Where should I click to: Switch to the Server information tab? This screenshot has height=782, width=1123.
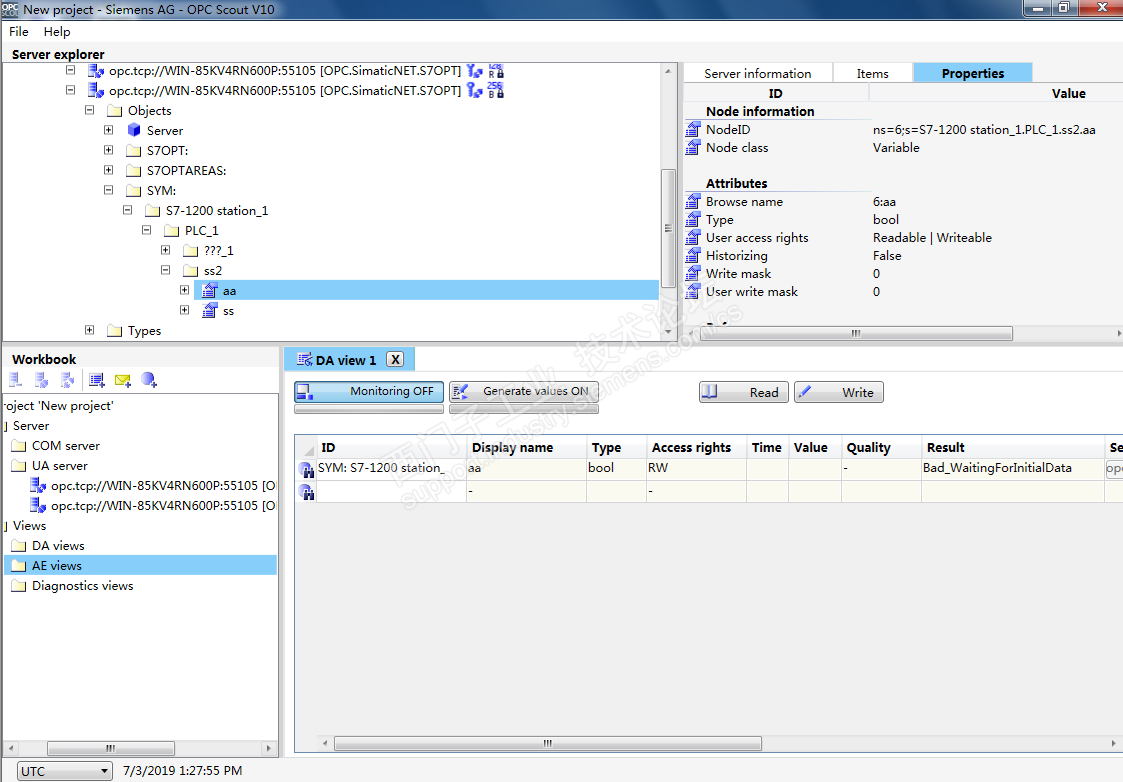coord(757,73)
